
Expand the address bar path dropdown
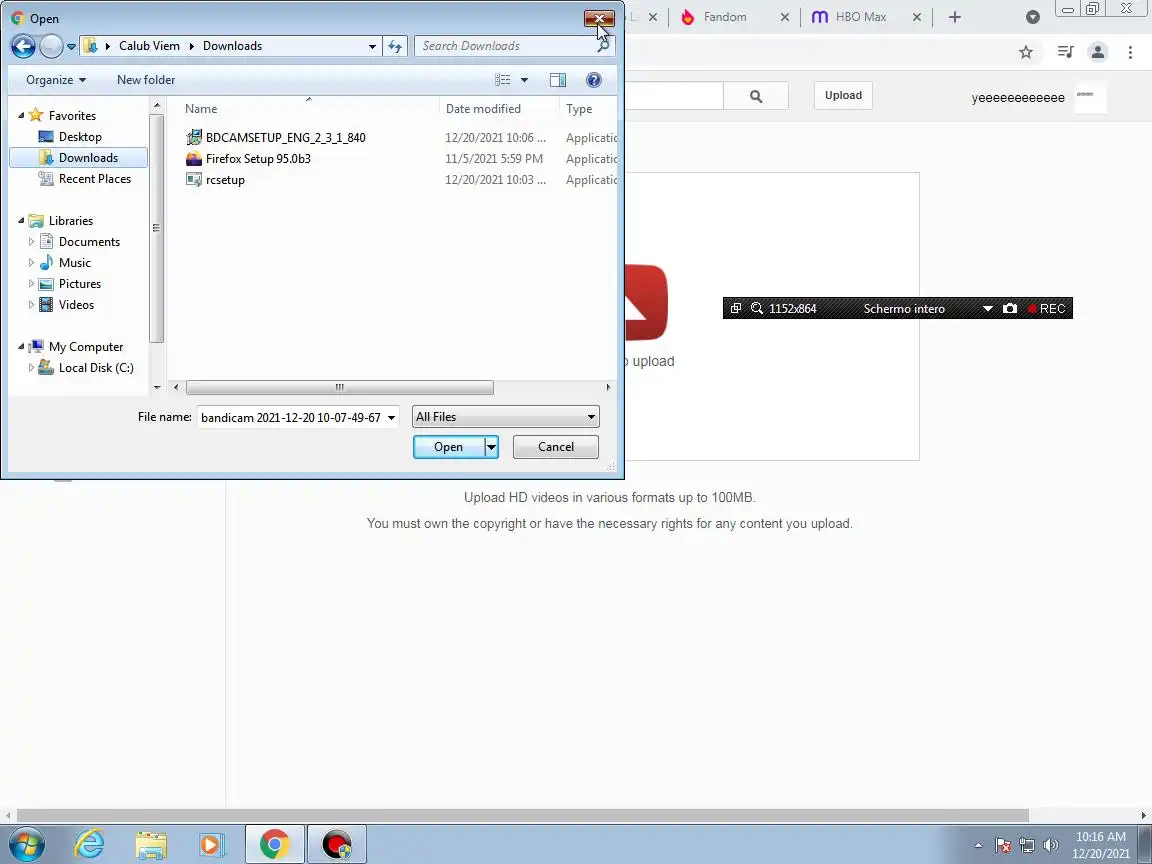click(x=372, y=46)
